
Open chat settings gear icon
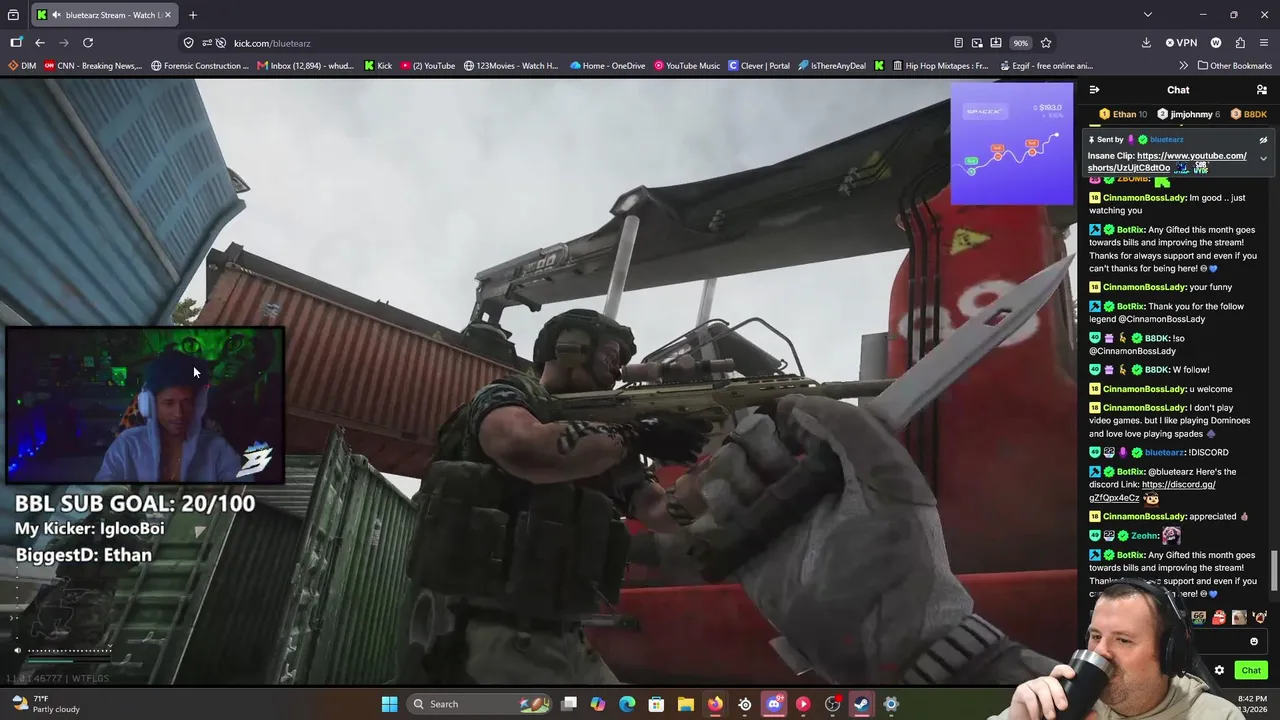point(1219,670)
